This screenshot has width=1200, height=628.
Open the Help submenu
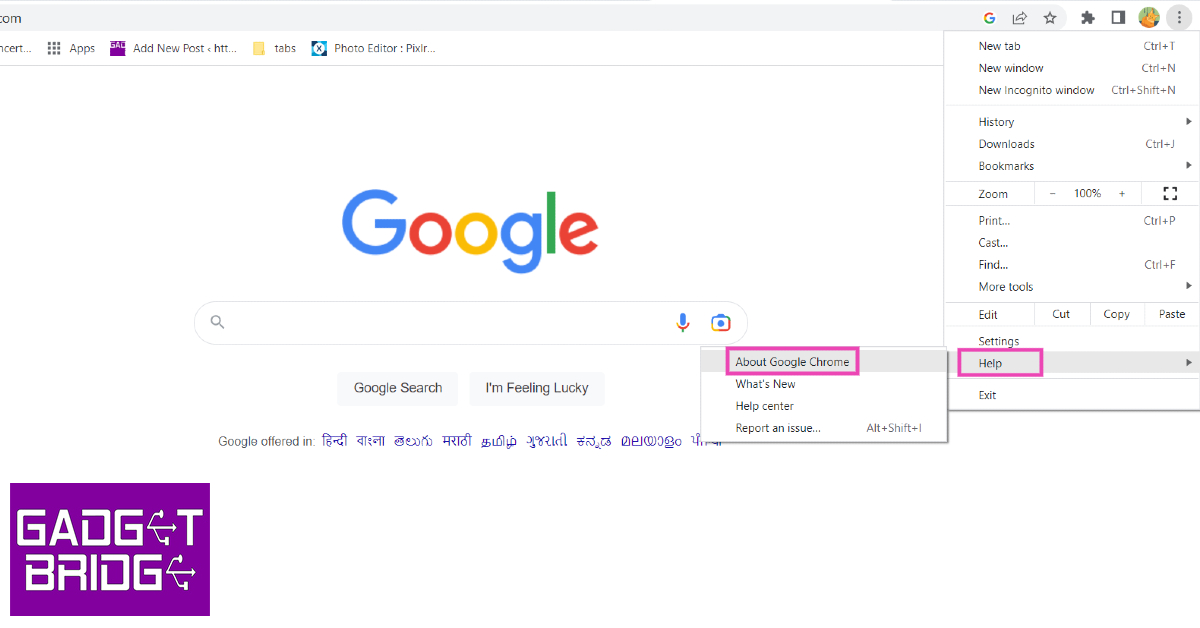(x=1072, y=363)
